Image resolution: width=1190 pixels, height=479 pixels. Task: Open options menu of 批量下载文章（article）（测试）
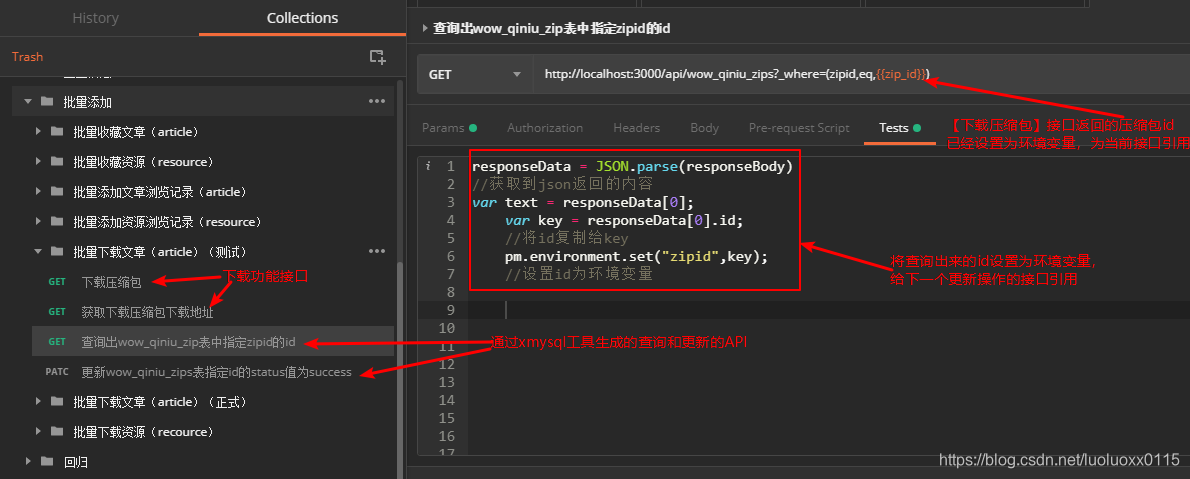click(x=376, y=251)
